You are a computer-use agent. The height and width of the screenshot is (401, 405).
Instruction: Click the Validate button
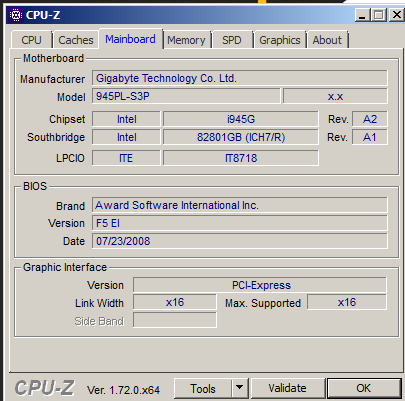(287, 388)
